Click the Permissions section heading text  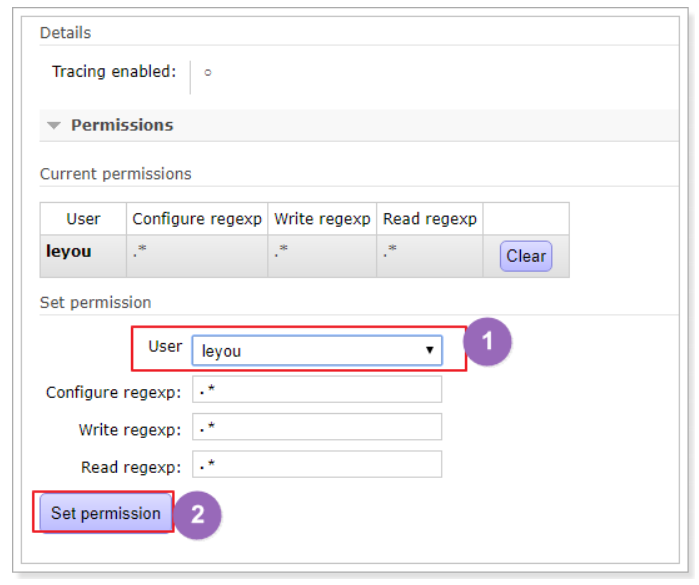pos(122,125)
